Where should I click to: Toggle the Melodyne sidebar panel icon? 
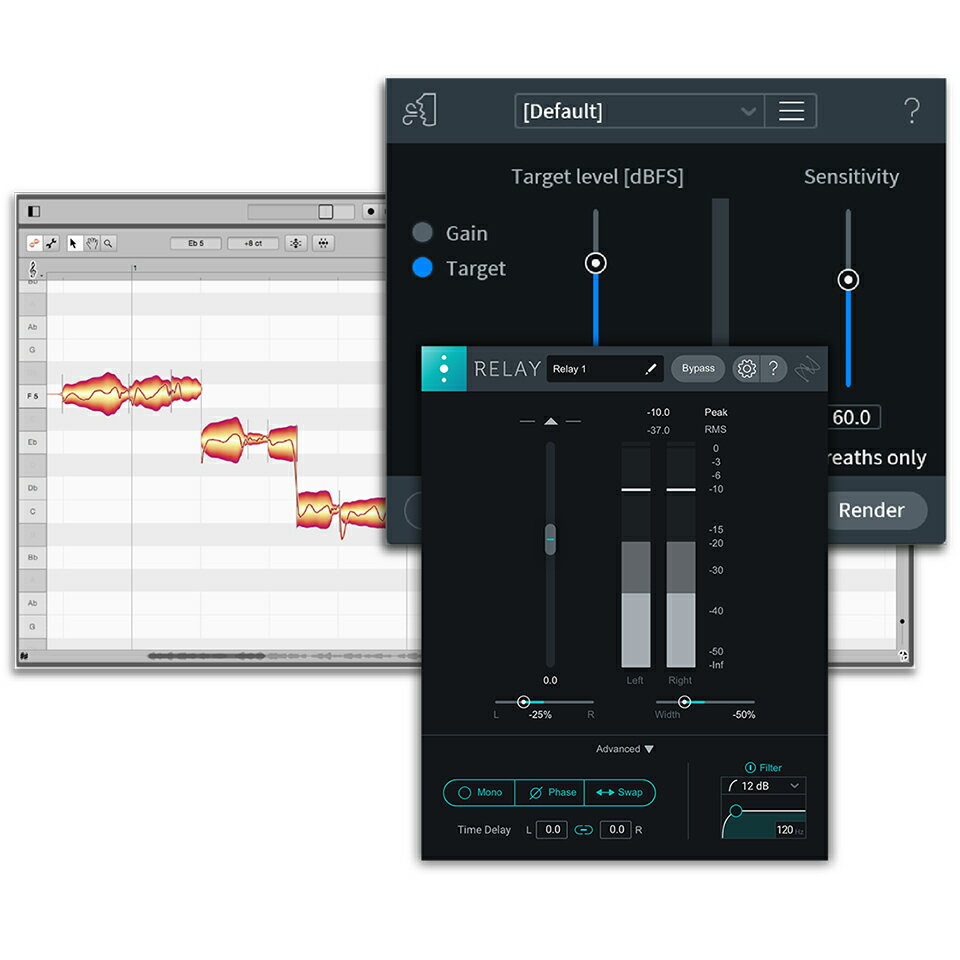[34, 211]
